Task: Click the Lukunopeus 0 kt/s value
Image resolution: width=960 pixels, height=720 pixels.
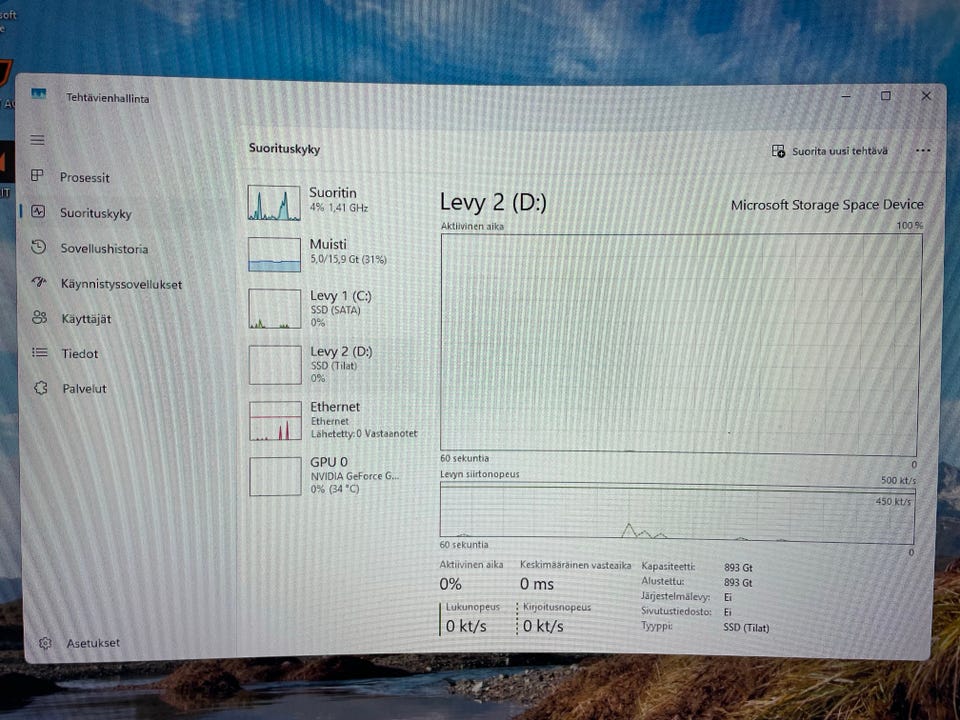Action: coord(466,626)
